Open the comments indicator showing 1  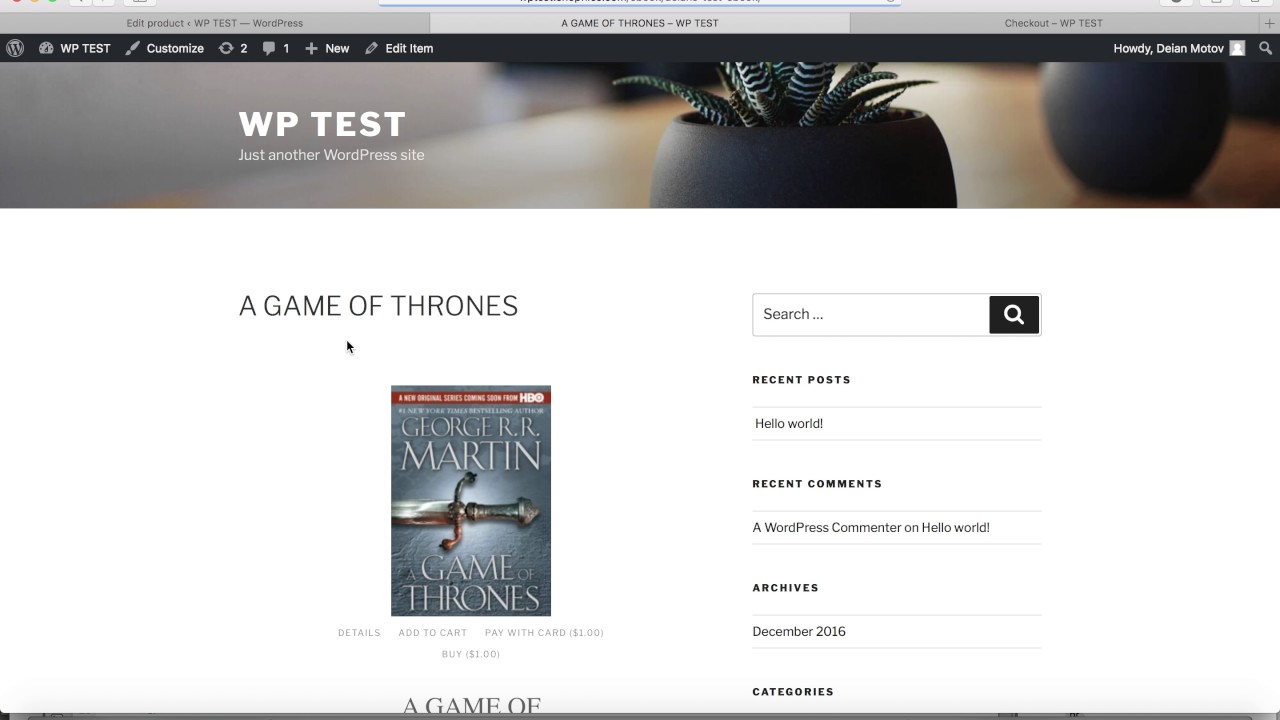(276, 48)
